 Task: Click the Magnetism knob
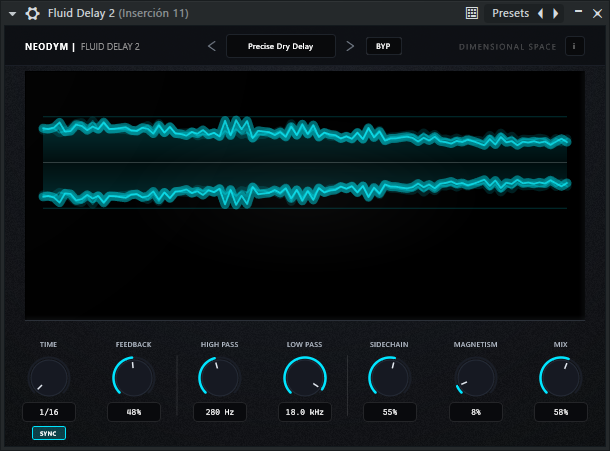[475, 378]
